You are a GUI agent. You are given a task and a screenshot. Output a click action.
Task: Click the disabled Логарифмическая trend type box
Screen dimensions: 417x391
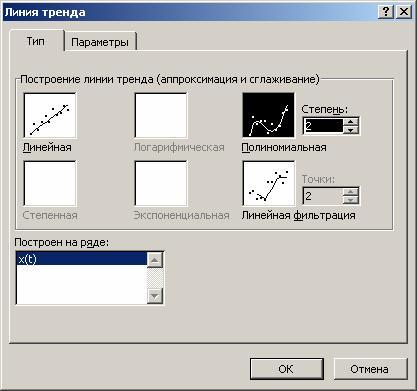[x=161, y=115]
